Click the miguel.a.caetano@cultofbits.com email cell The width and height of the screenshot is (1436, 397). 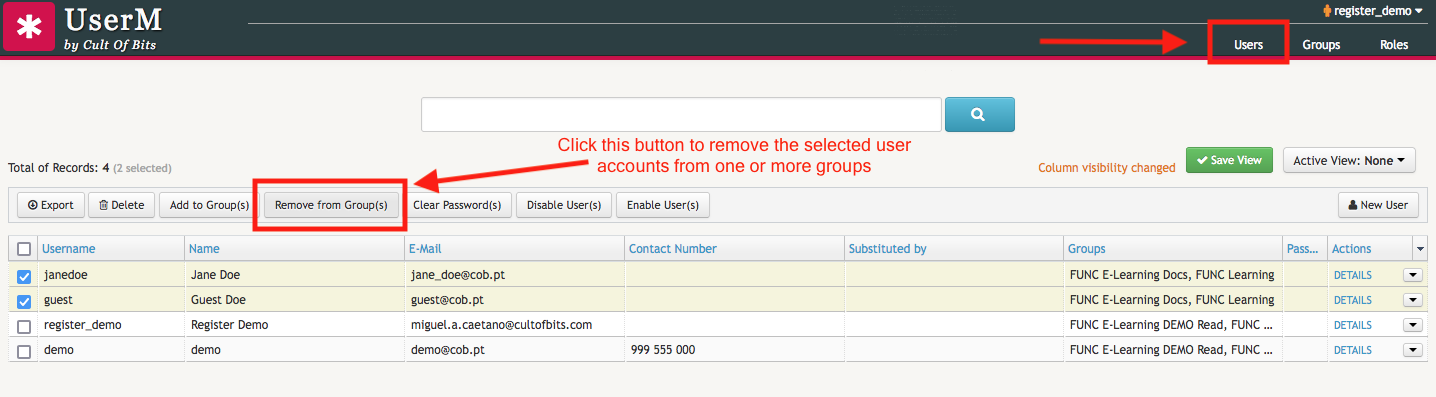pos(501,325)
